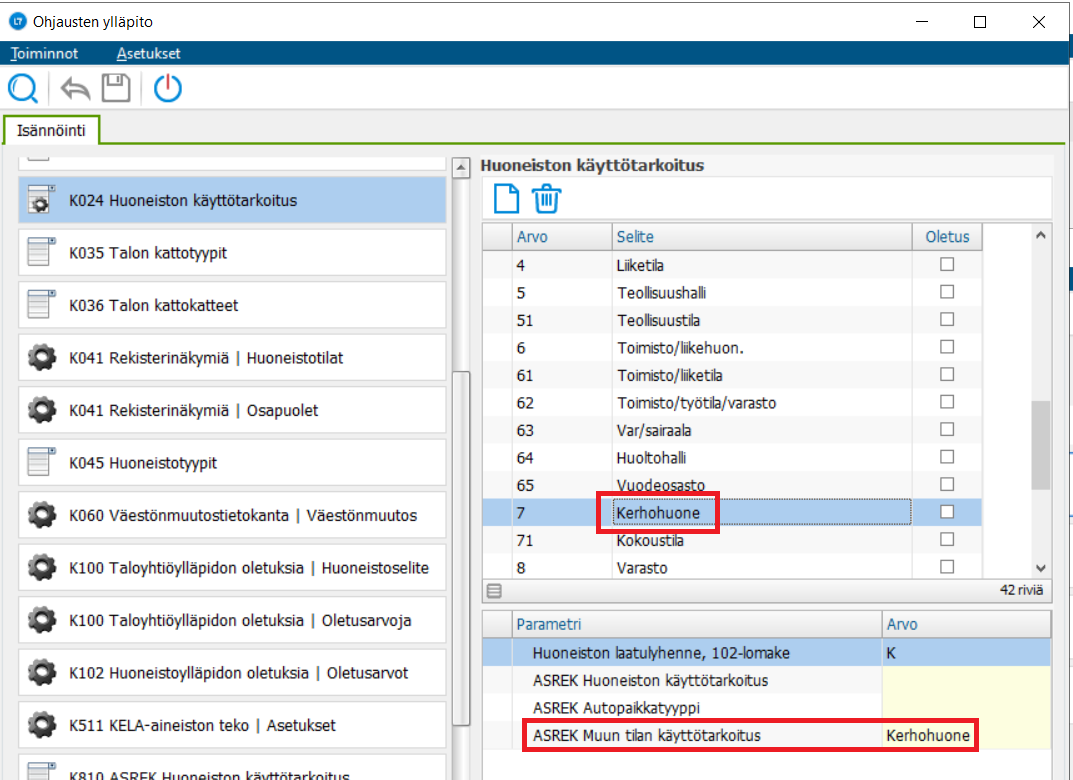The image size is (1073, 780).
Task: Enable Oletus checkbox for Kerhohuone row
Action: tap(946, 512)
